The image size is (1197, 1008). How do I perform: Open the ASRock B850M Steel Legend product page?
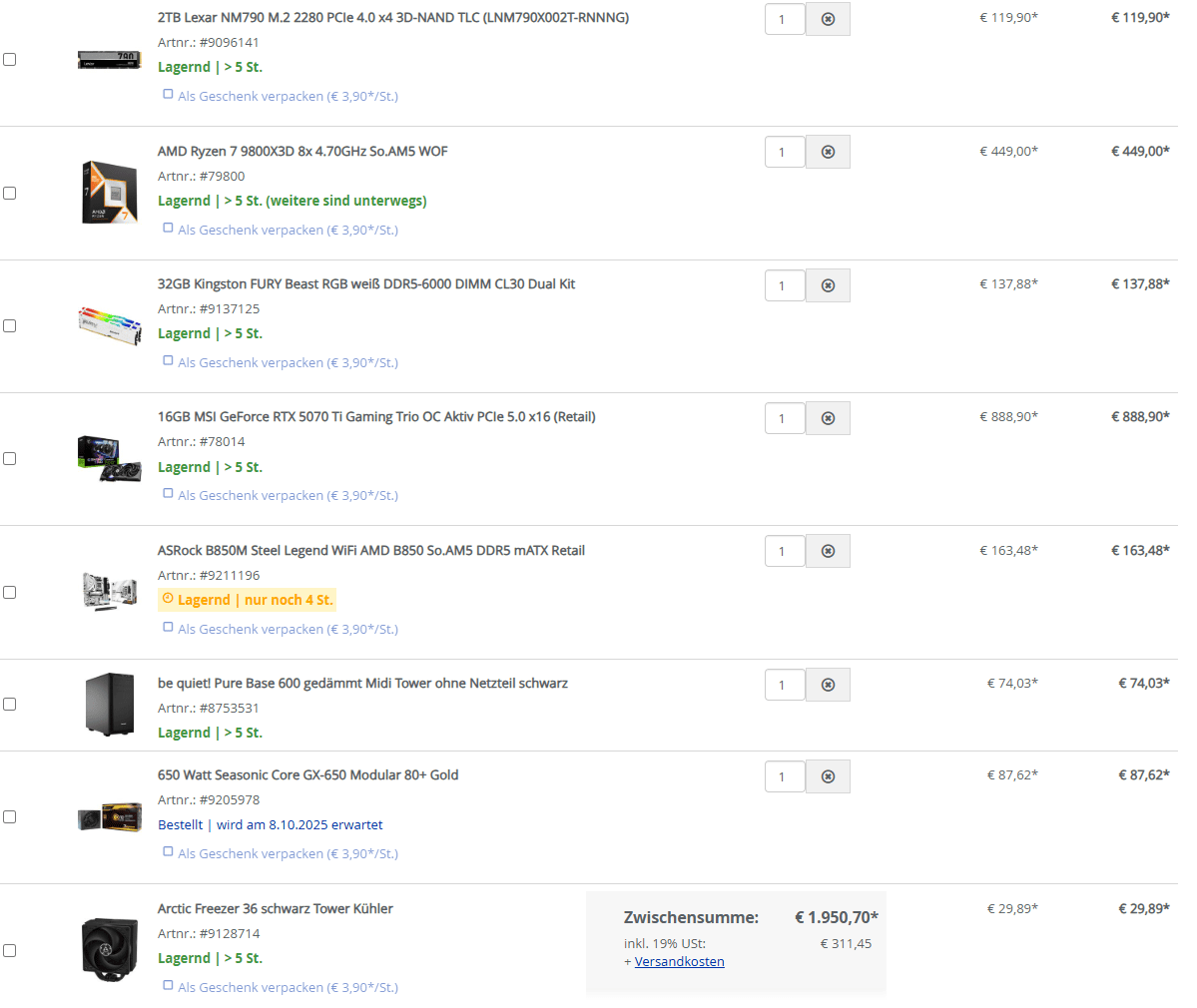pos(370,551)
